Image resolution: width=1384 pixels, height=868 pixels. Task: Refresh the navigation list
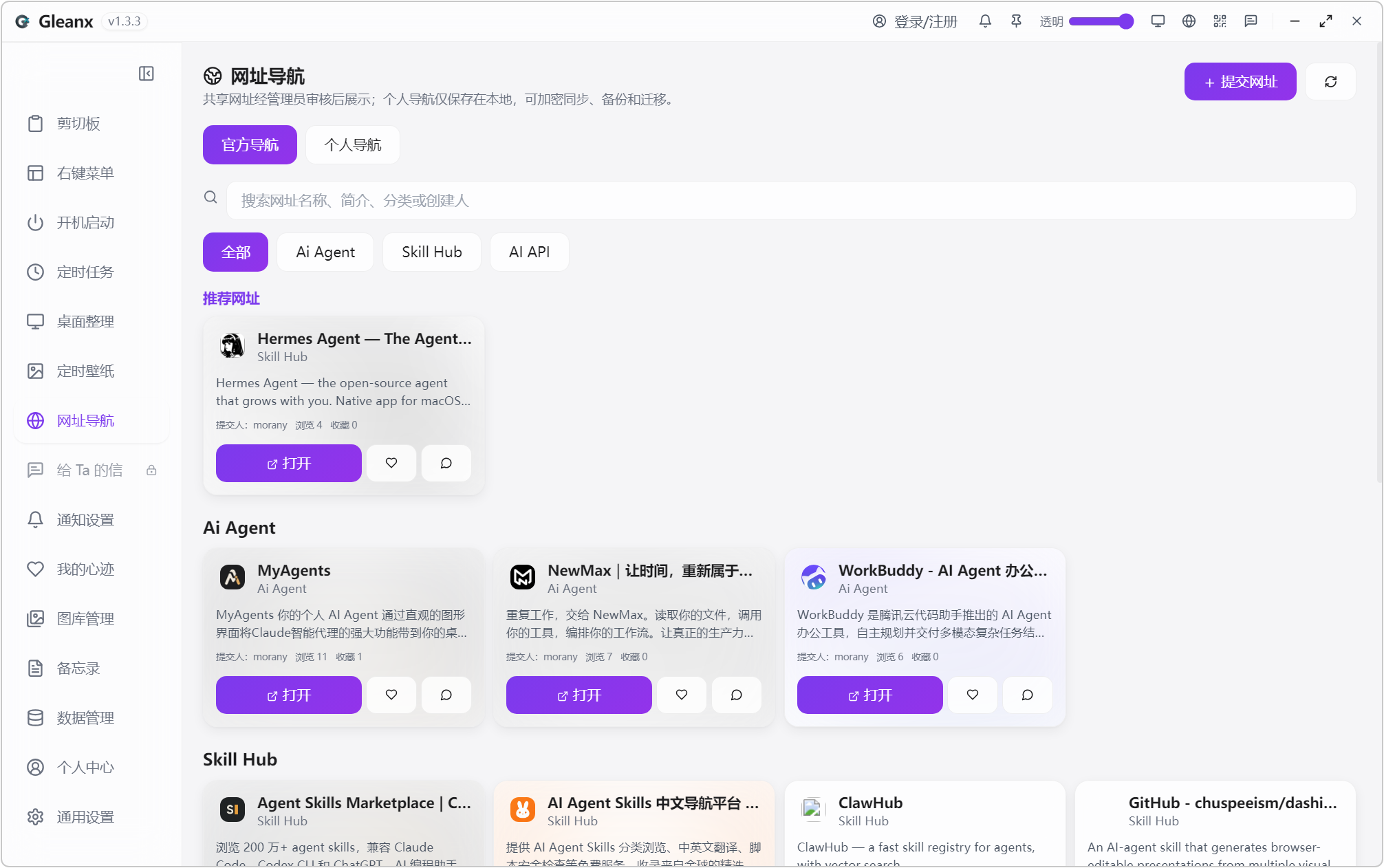[x=1330, y=82]
